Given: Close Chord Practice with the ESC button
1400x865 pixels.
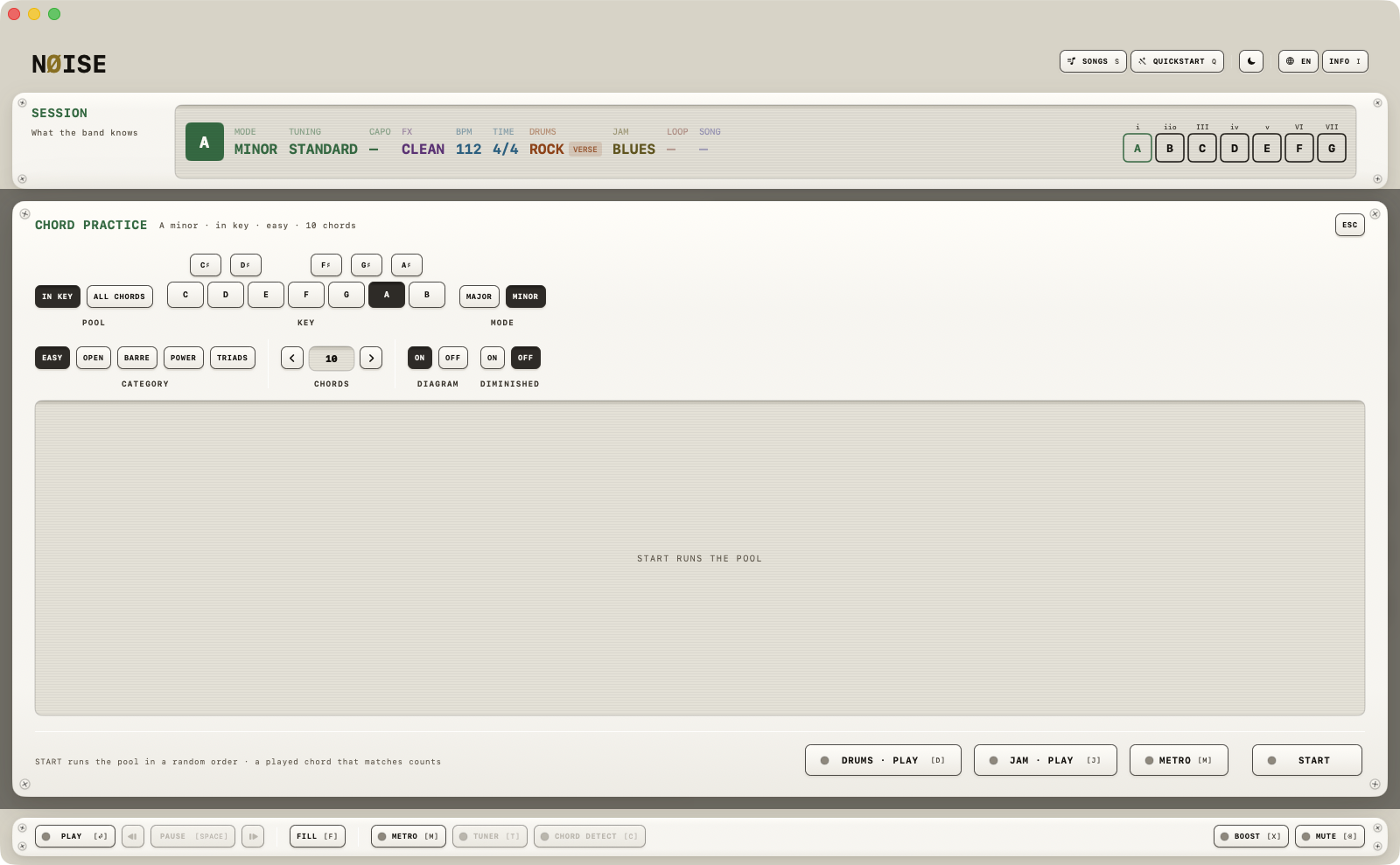Looking at the screenshot, I should (x=1350, y=225).
